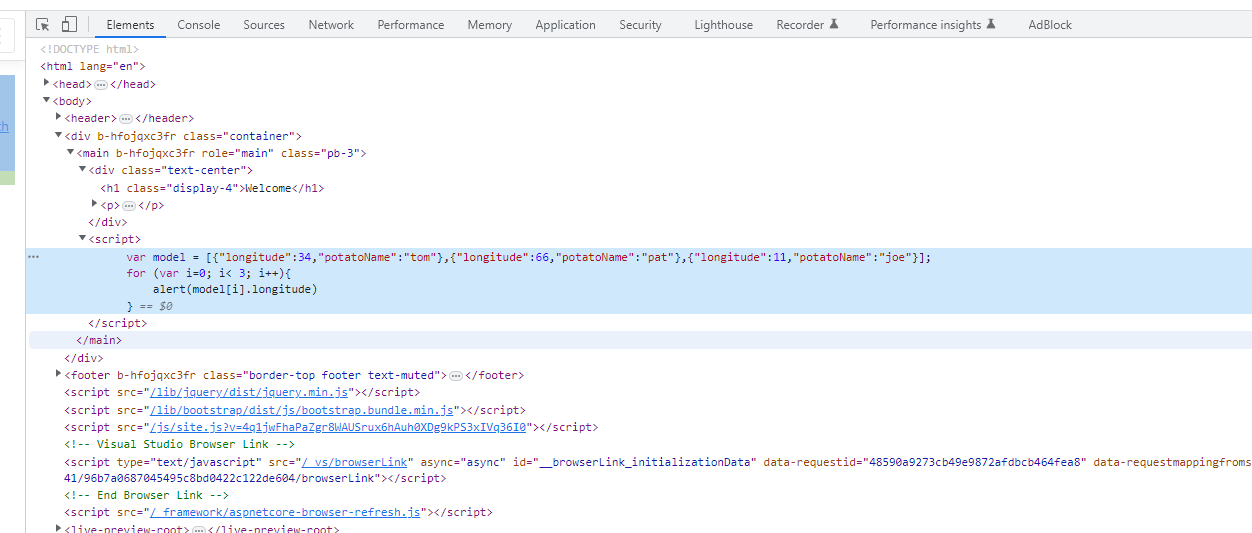Expand the head element node
Image resolution: width=1252 pixels, height=533 pixels.
pos(46,84)
